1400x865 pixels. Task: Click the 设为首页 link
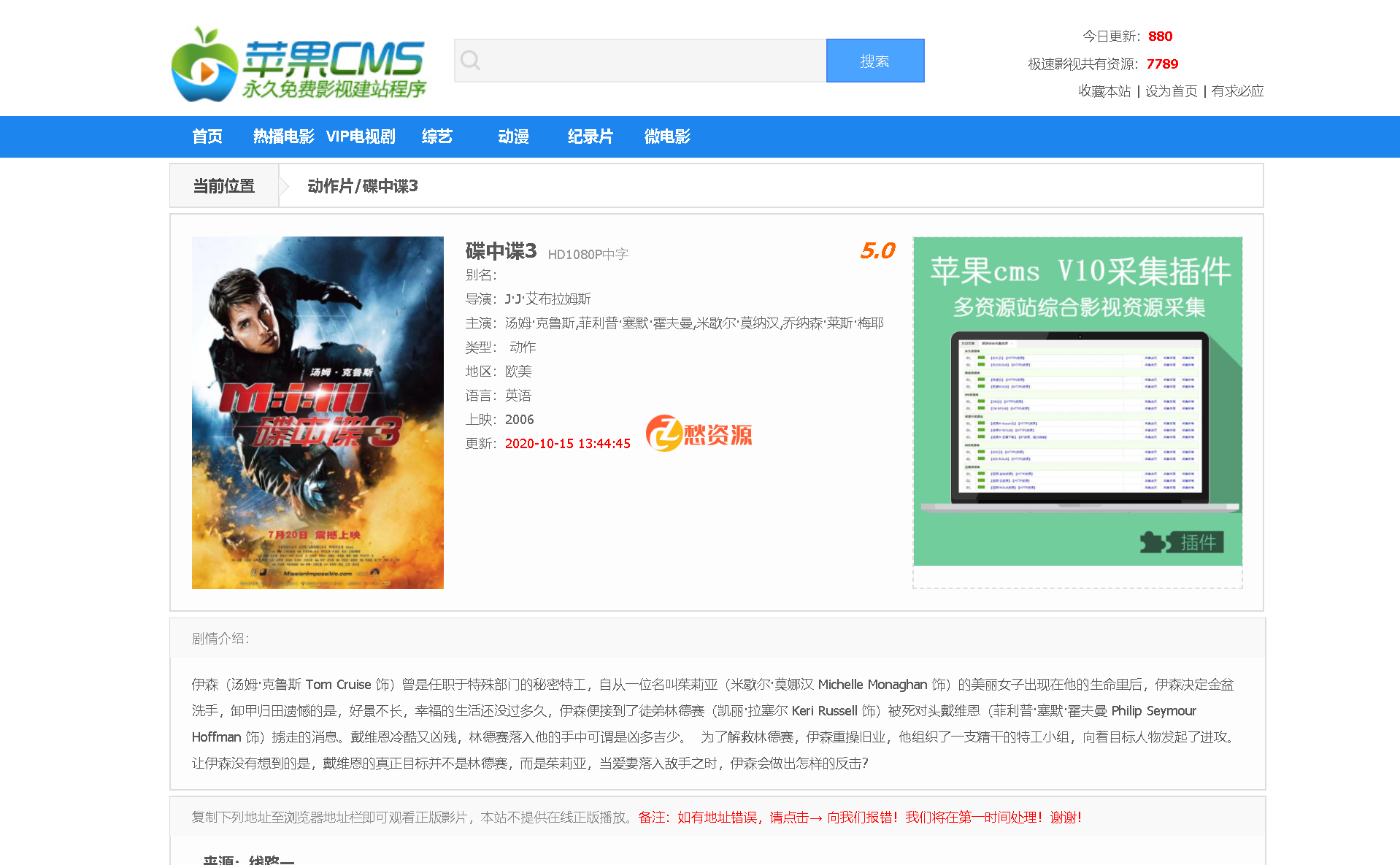pyautogui.click(x=1172, y=91)
